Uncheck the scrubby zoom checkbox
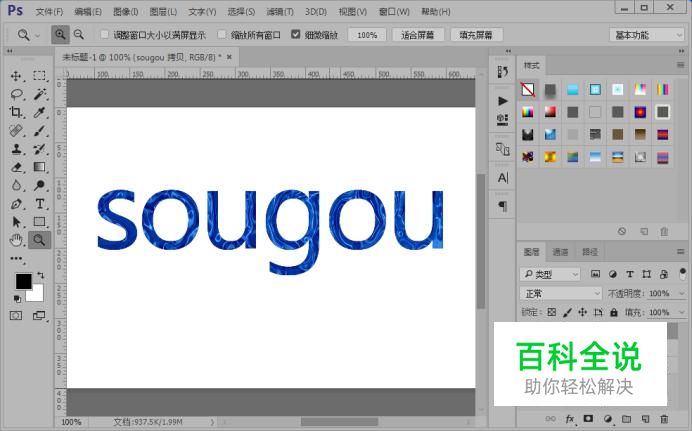The image size is (692, 431). [x=296, y=34]
